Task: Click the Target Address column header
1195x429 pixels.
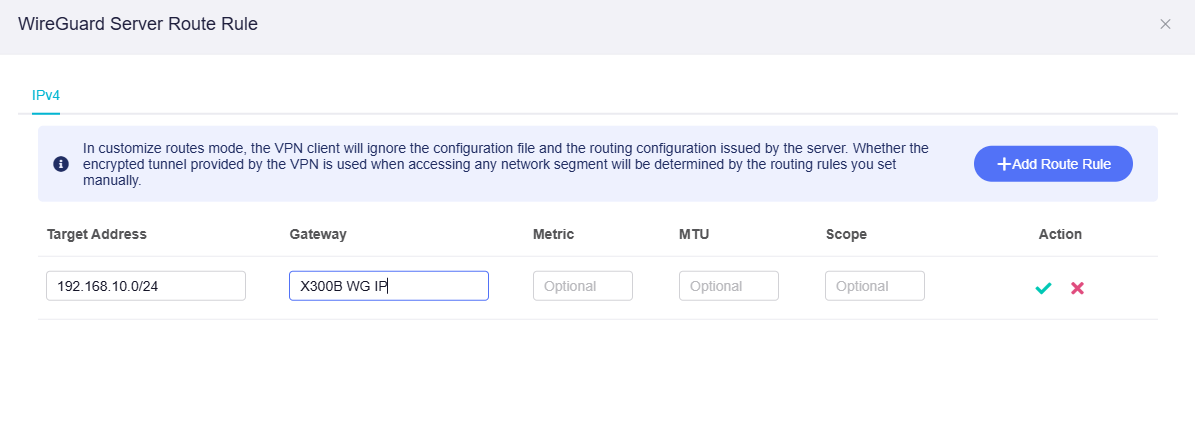Action: [x=97, y=234]
